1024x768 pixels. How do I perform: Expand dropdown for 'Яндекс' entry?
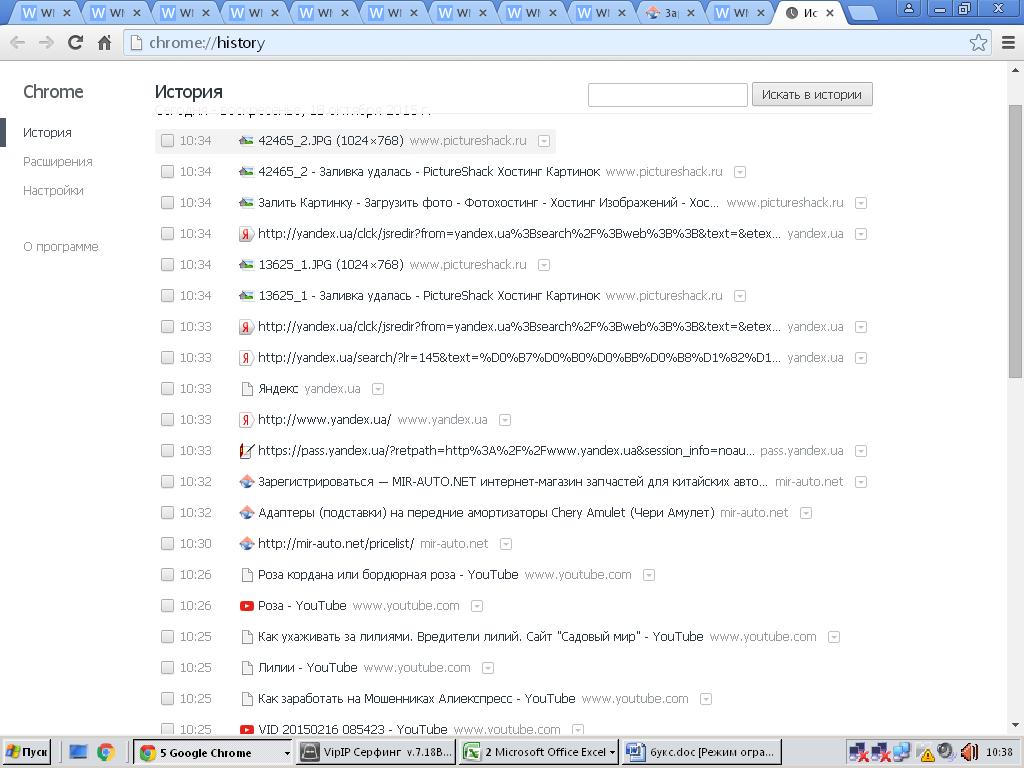[x=377, y=389]
